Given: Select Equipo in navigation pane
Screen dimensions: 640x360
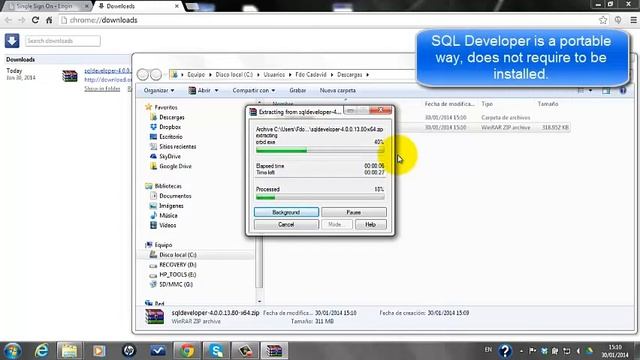Looking at the screenshot, I should [x=163, y=245].
